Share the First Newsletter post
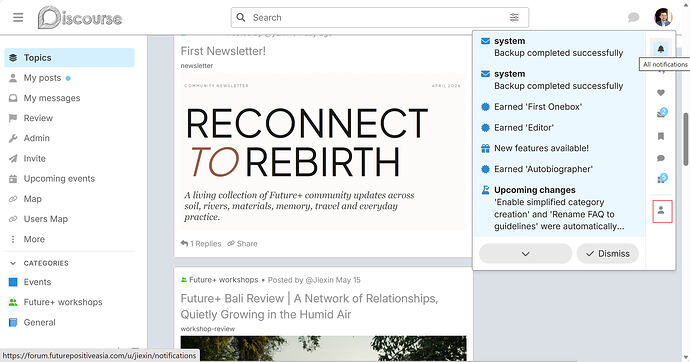This screenshot has width=690, height=362. [242, 244]
